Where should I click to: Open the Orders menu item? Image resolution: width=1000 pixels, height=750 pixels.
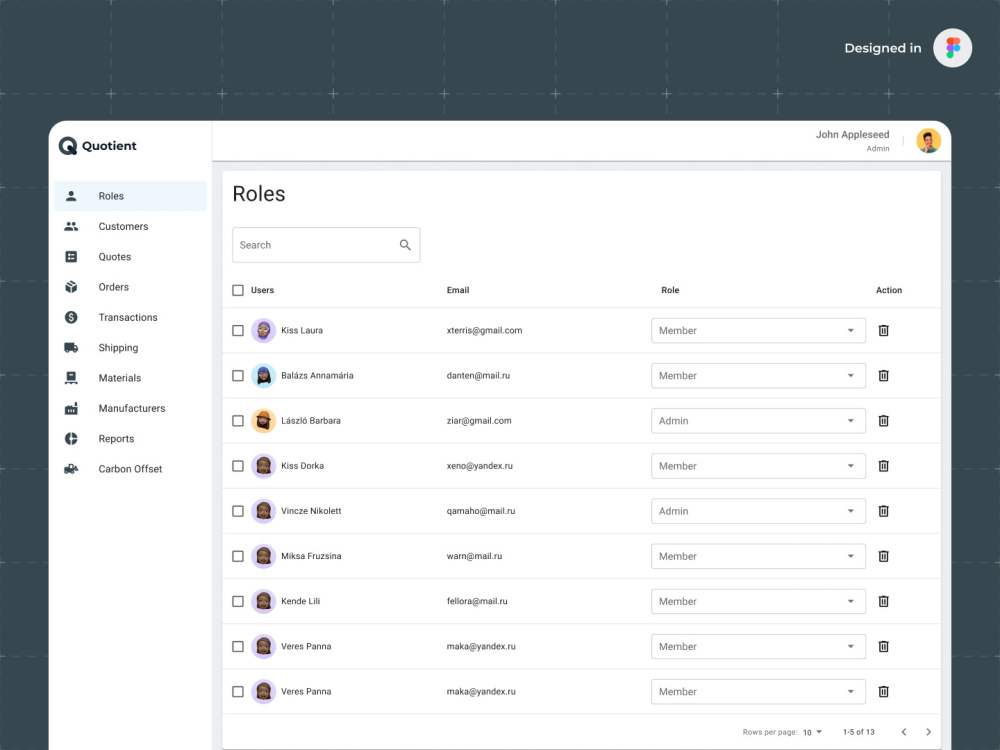point(130,287)
